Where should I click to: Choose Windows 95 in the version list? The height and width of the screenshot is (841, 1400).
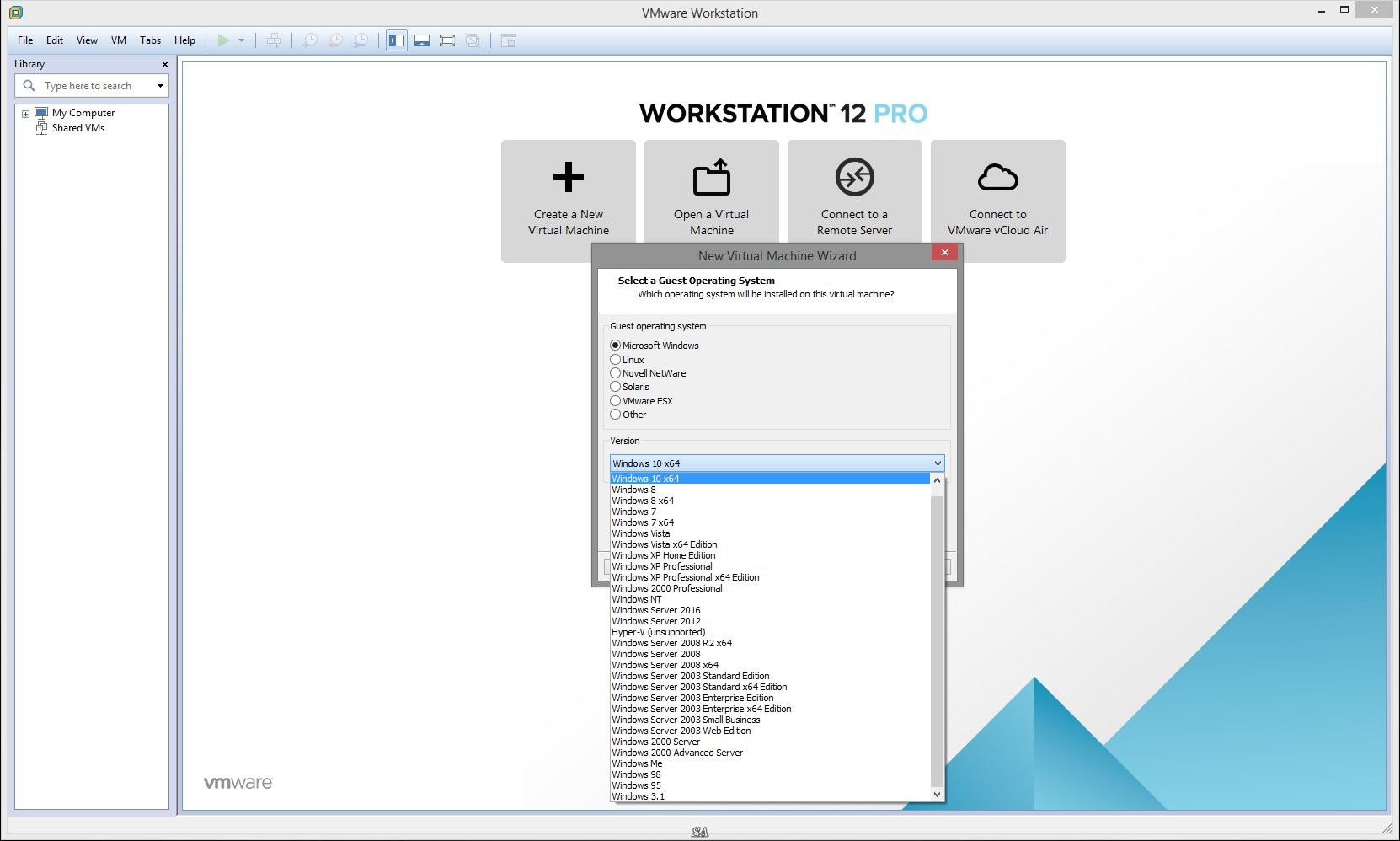pyautogui.click(x=770, y=785)
